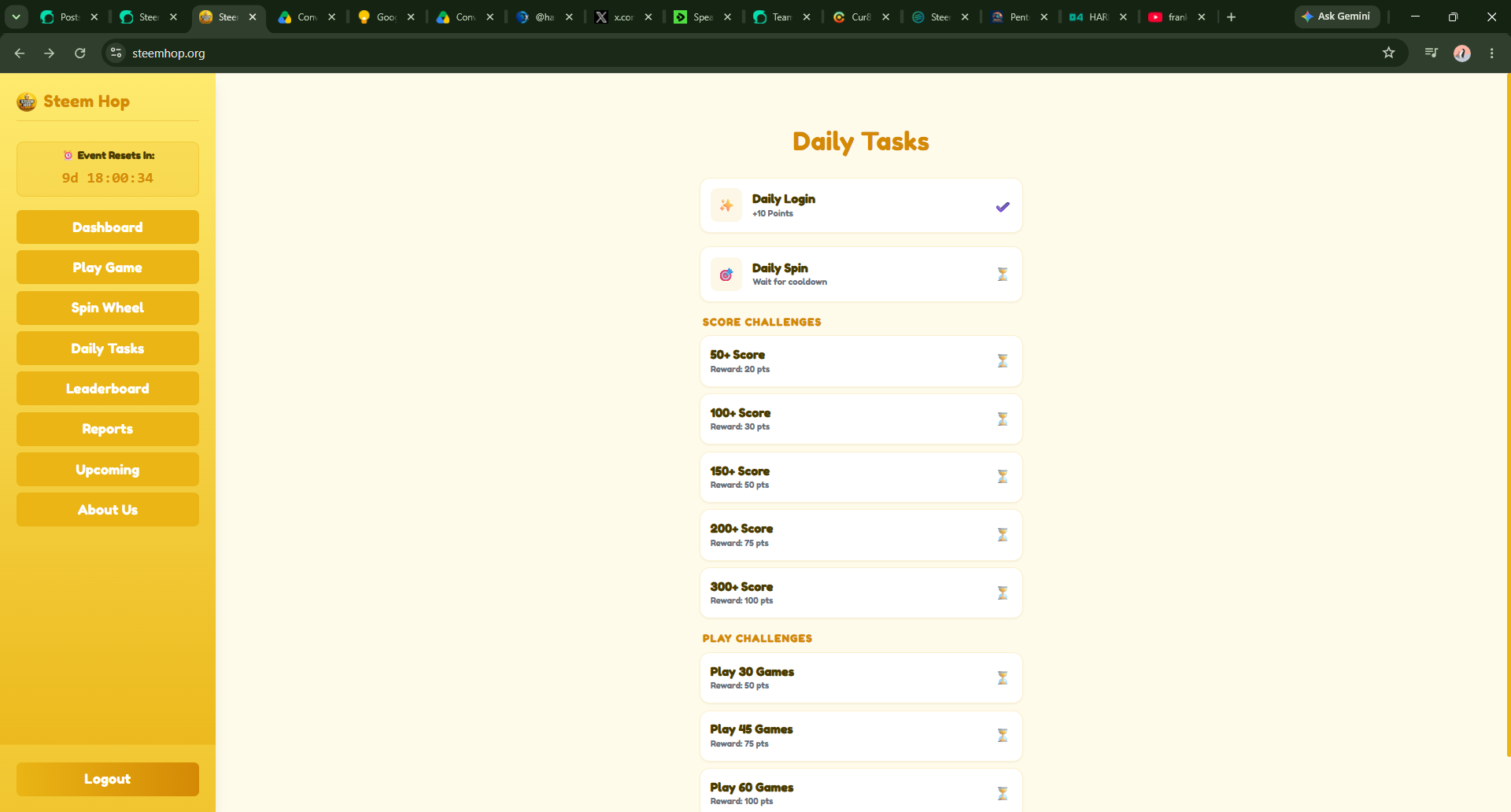
Task: Click the Logout button
Action: pos(108,779)
